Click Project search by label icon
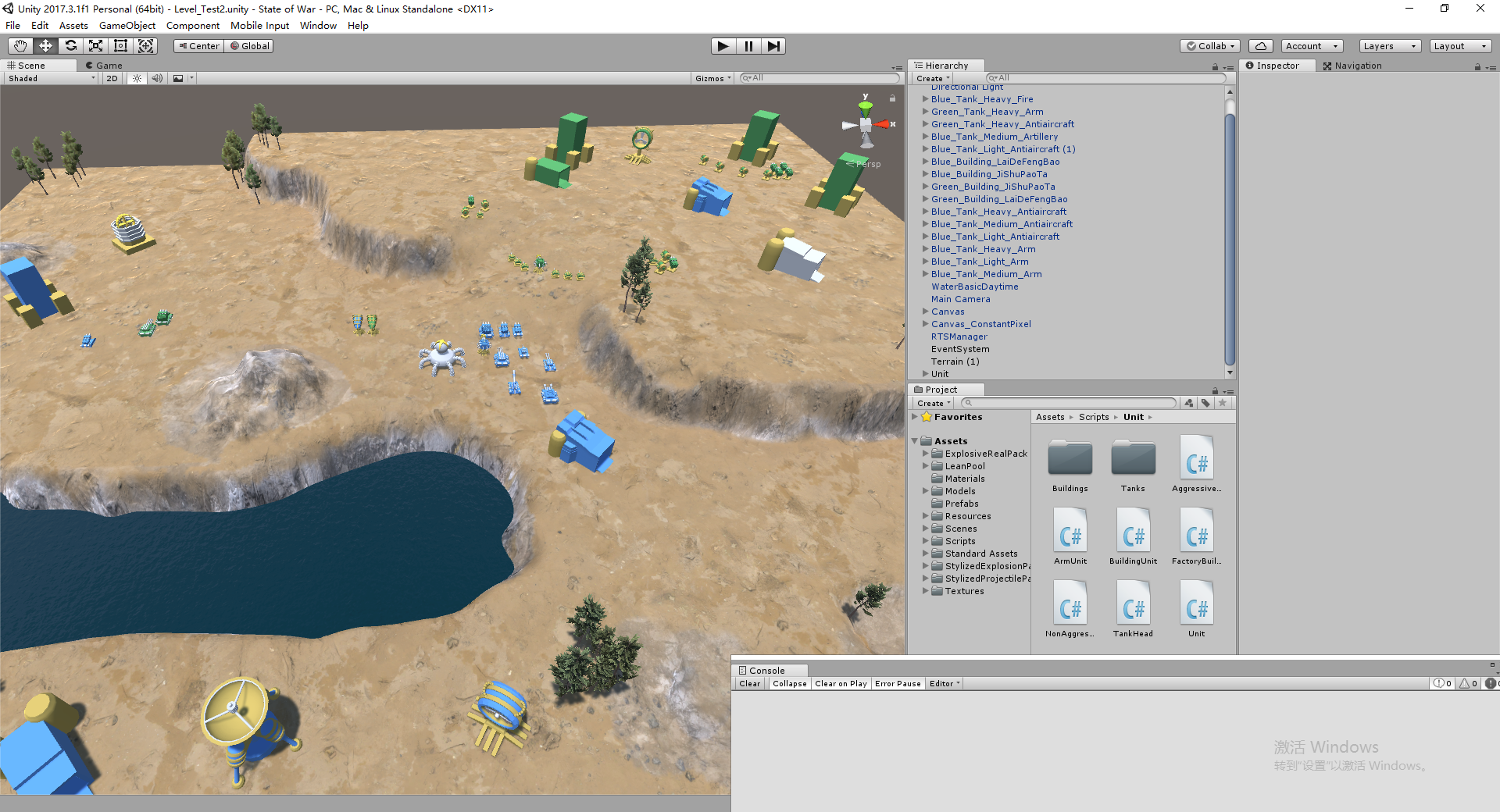This screenshot has height=812, width=1500. [x=1206, y=403]
